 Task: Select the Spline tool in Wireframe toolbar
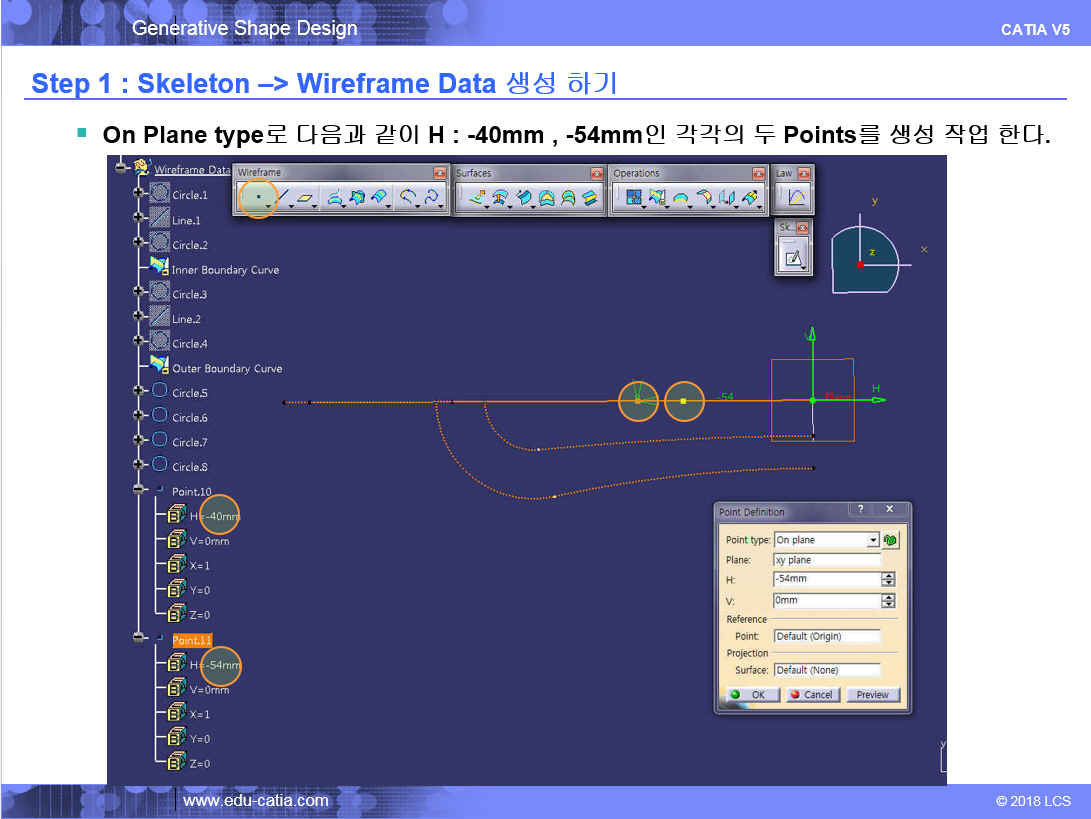[x=431, y=199]
